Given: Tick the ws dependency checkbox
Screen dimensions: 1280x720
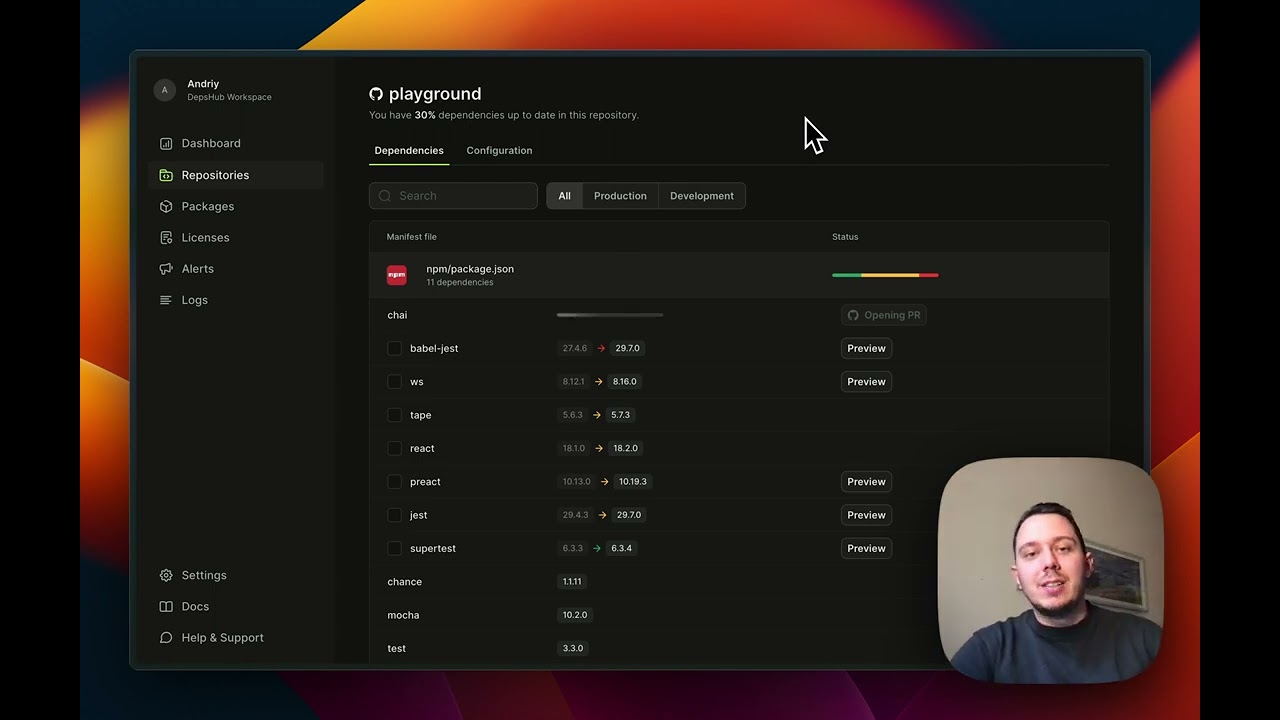Looking at the screenshot, I should [x=394, y=381].
